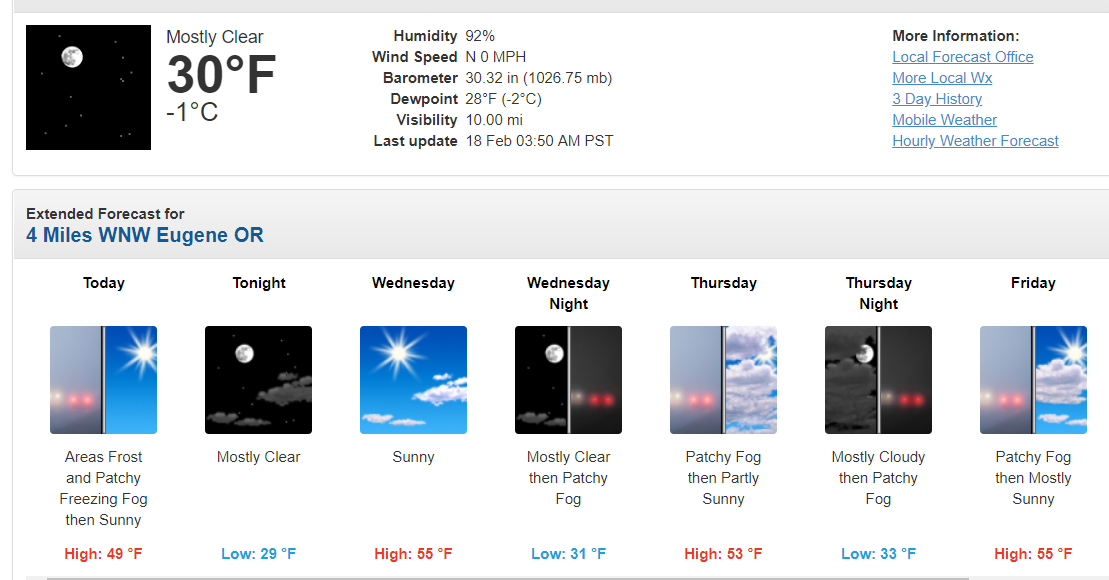This screenshot has height=580, width=1109.
Task: Click Friday's Patchy Fog forecast icon
Action: click(1033, 380)
